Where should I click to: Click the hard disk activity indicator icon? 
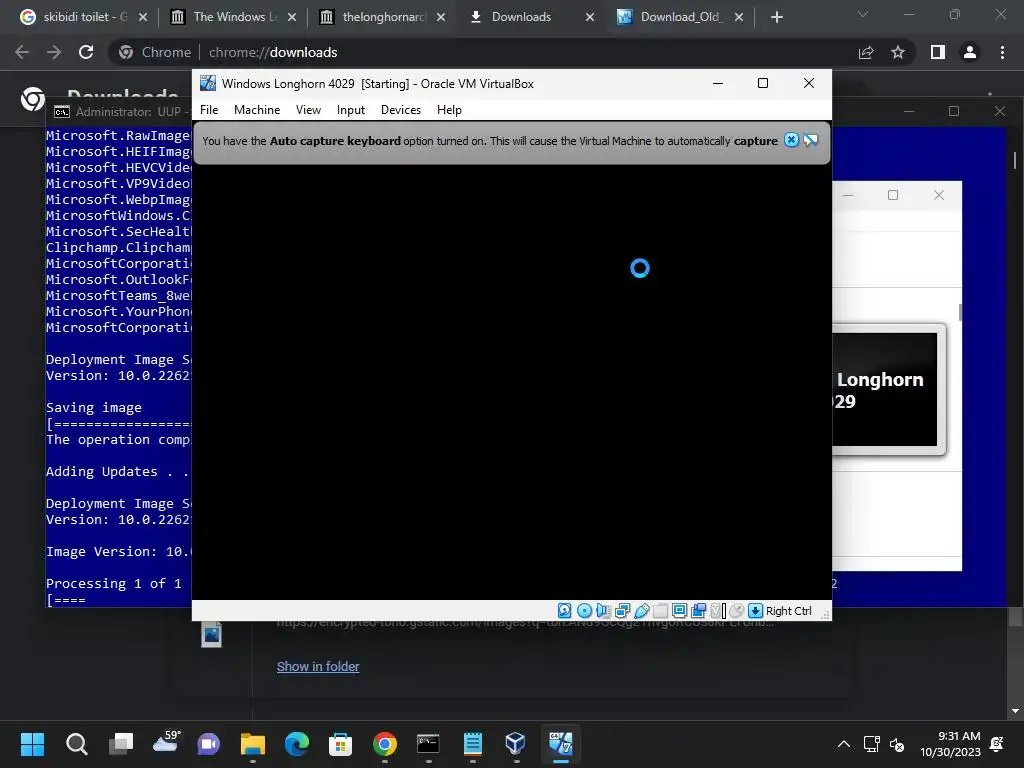564,611
